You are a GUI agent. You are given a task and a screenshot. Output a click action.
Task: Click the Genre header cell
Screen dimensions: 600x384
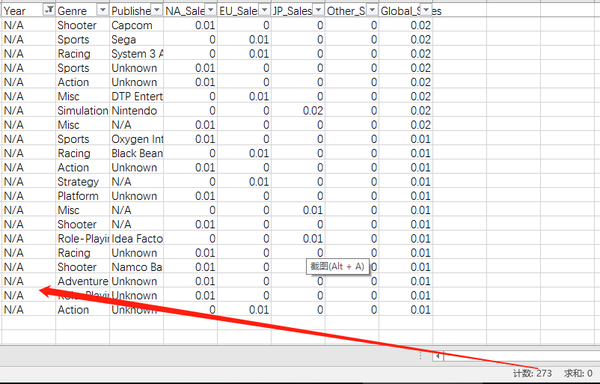(x=83, y=11)
